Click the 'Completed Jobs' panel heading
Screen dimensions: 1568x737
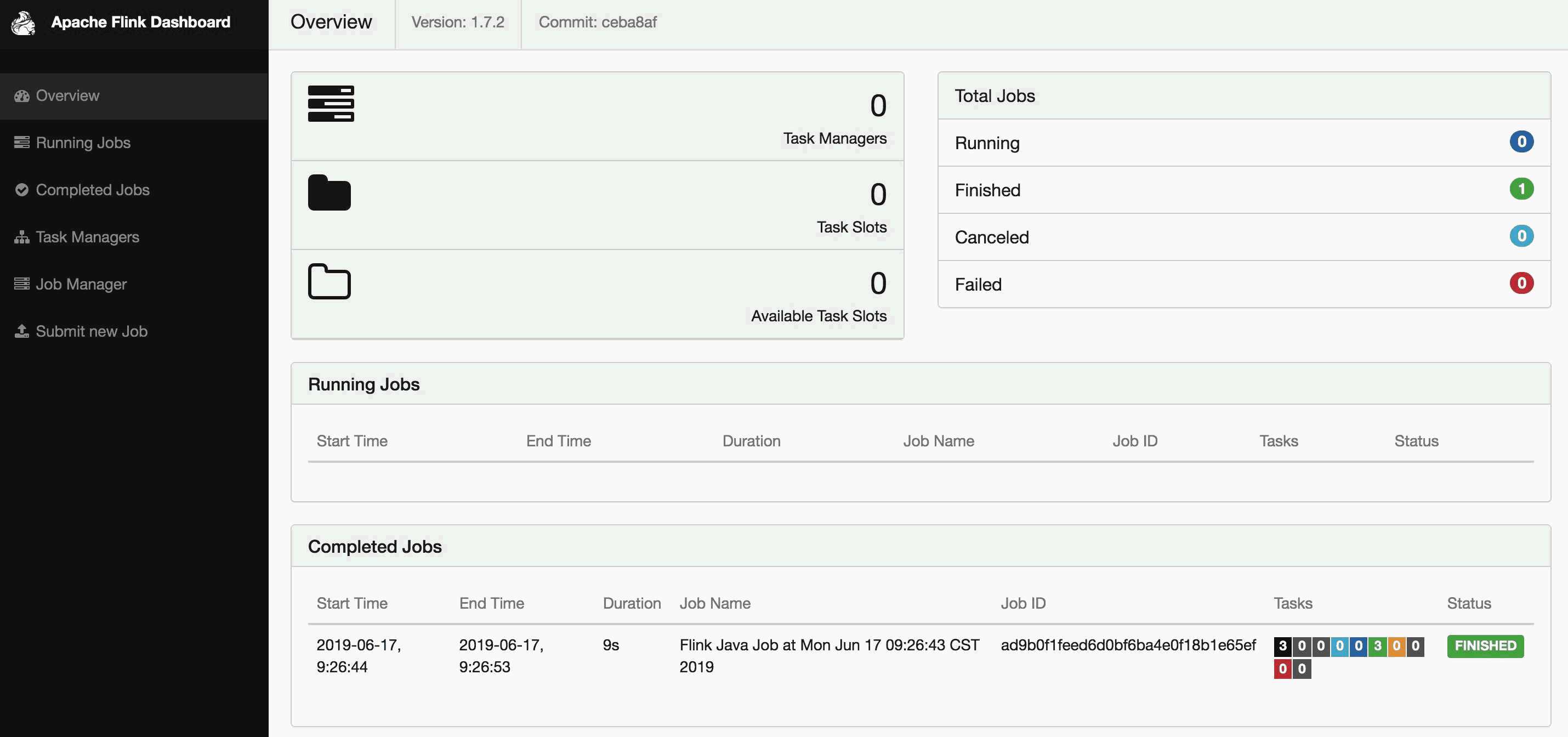pos(375,547)
